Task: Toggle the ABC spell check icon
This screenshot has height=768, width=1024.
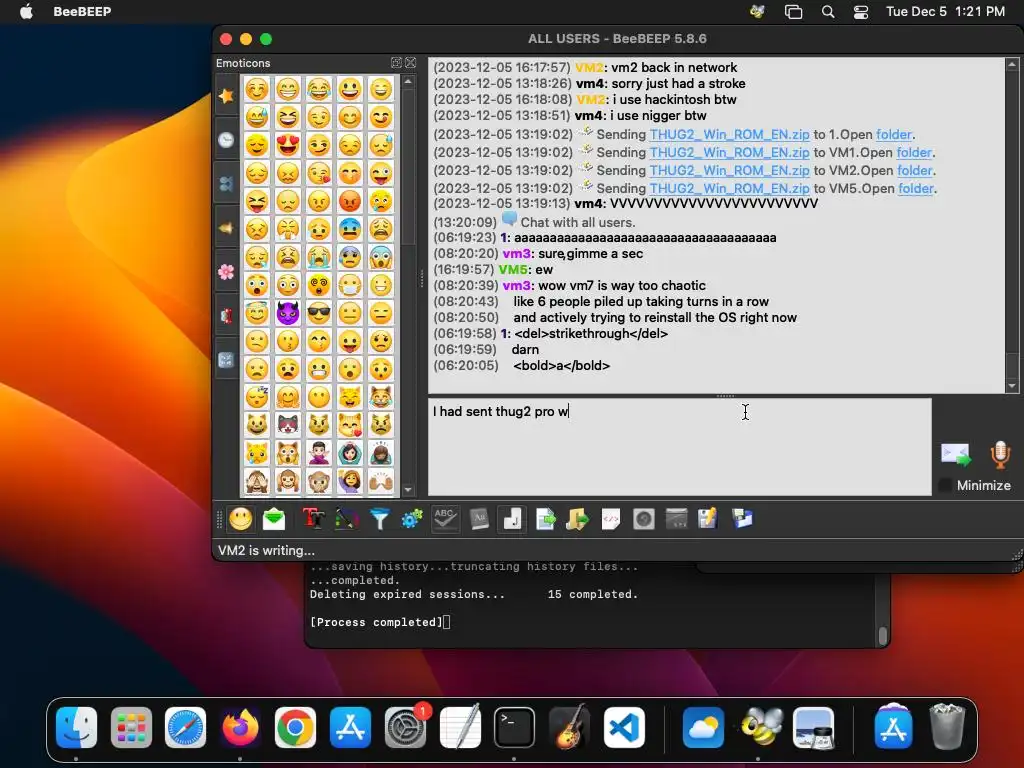Action: click(x=445, y=520)
